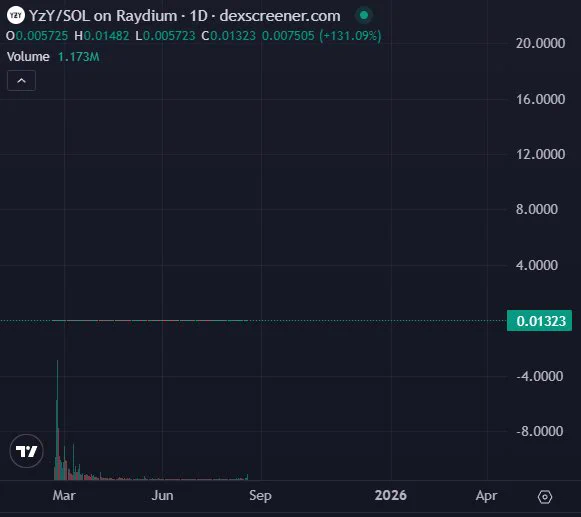Image resolution: width=581 pixels, height=517 pixels.
Task: Click the -8.0000 price axis label
Action: (x=540, y=431)
